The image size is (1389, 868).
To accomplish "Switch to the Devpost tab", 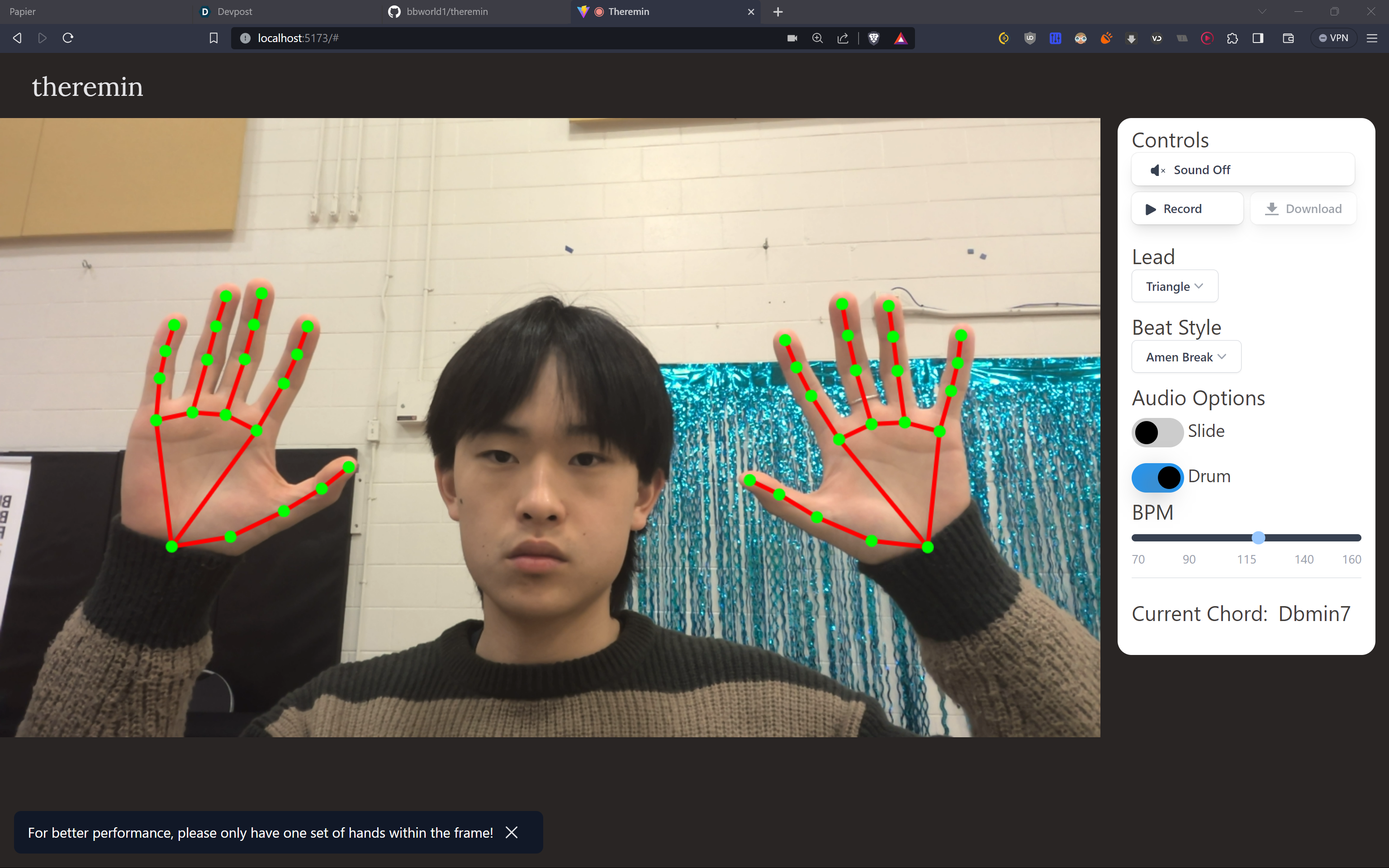I will (235, 11).
